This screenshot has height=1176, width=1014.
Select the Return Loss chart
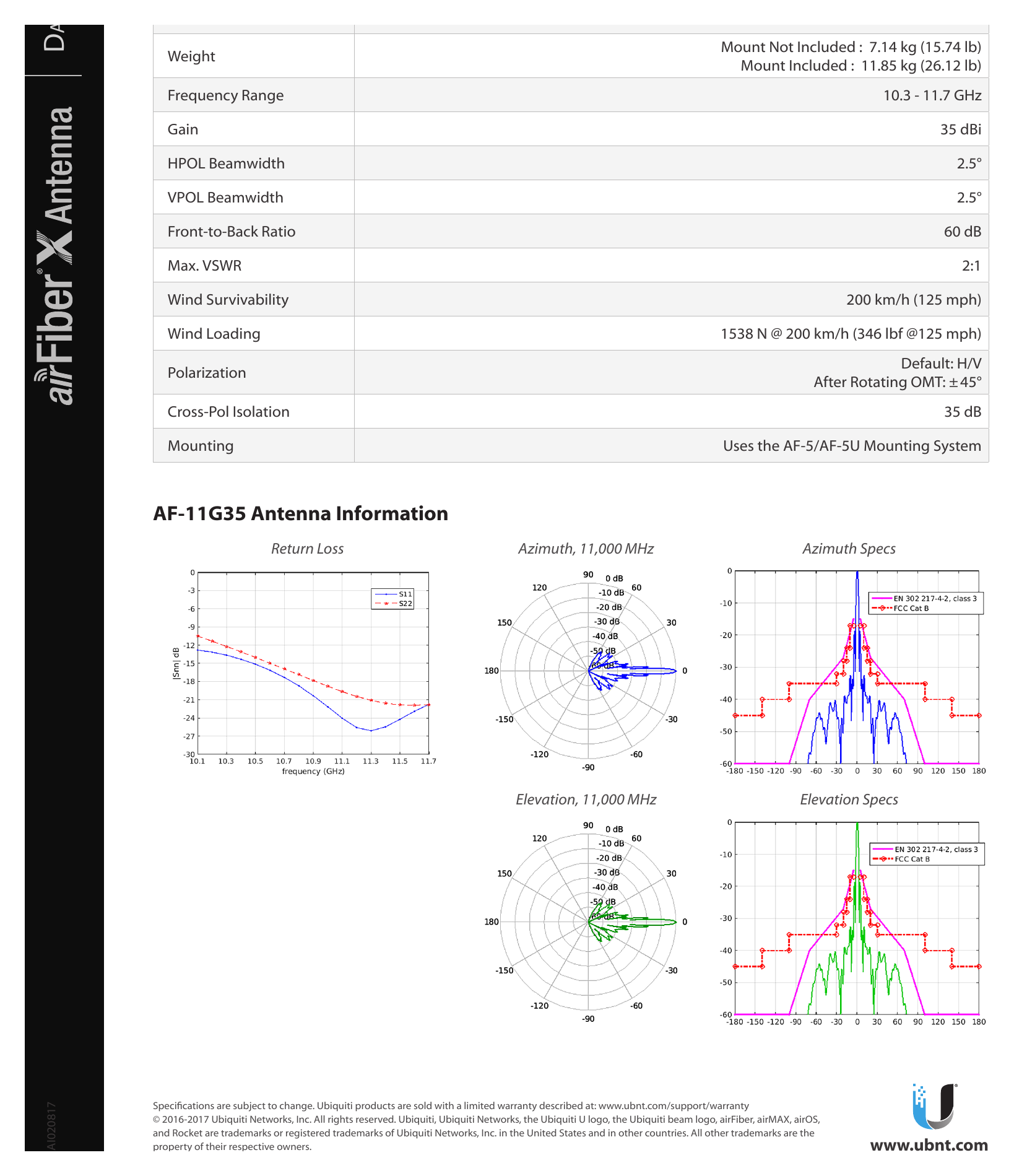[x=304, y=672]
